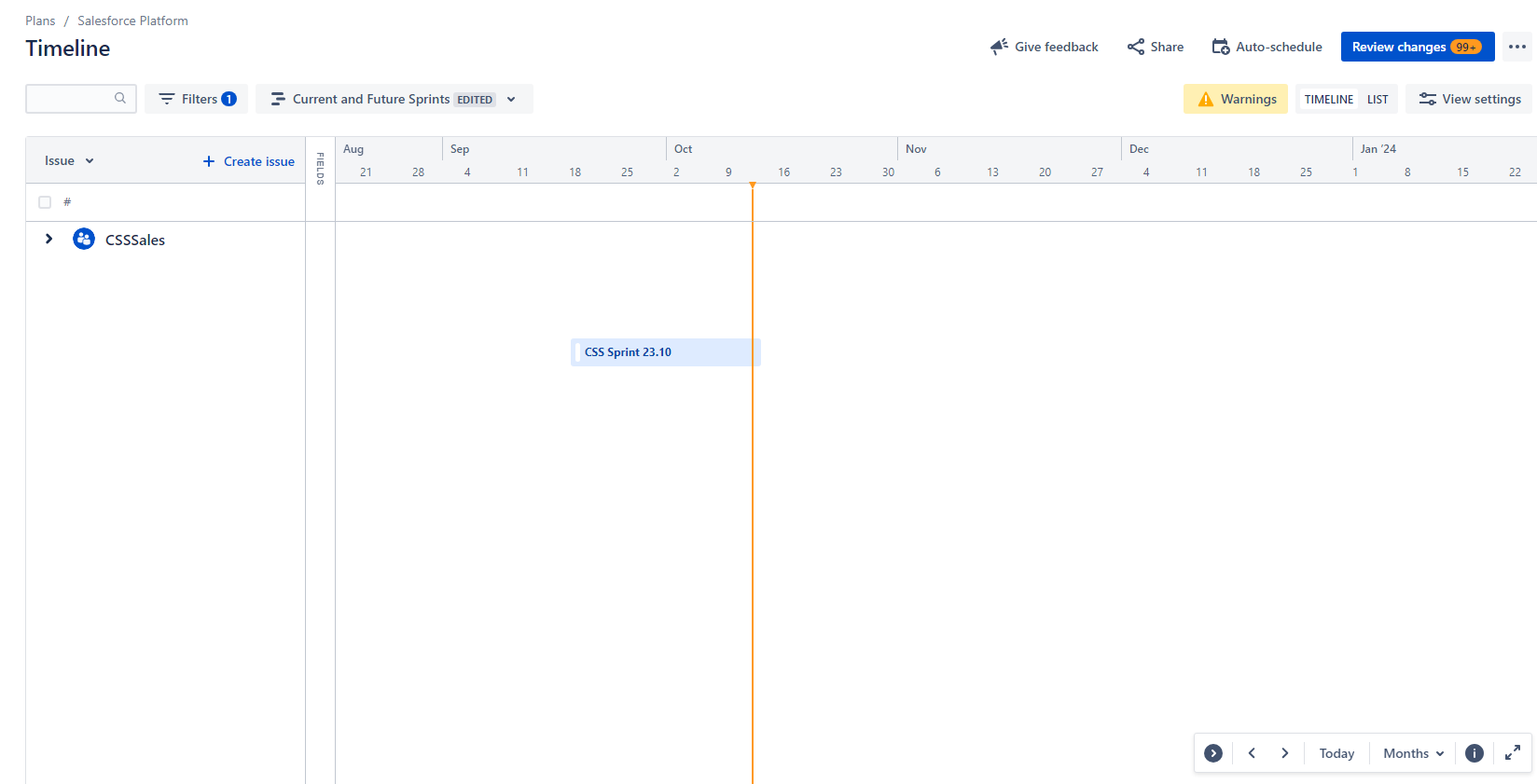Click the Nov month header
Image resolution: width=1537 pixels, height=784 pixels.
(x=916, y=149)
